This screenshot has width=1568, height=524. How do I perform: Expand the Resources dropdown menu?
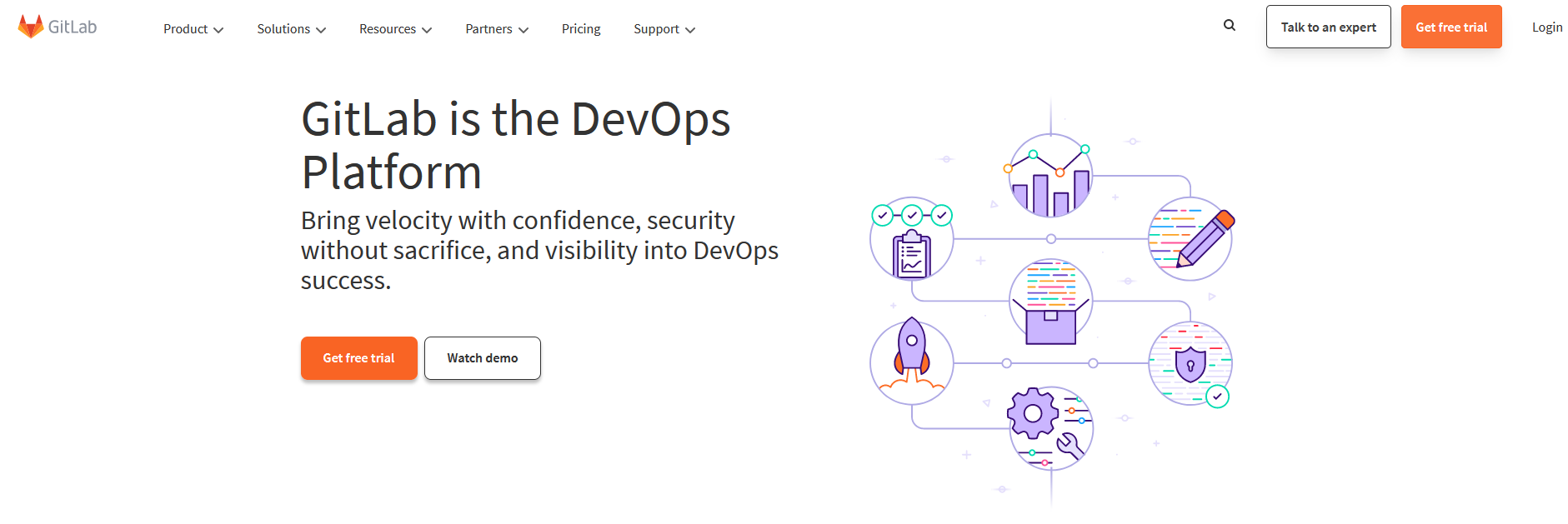396,29
